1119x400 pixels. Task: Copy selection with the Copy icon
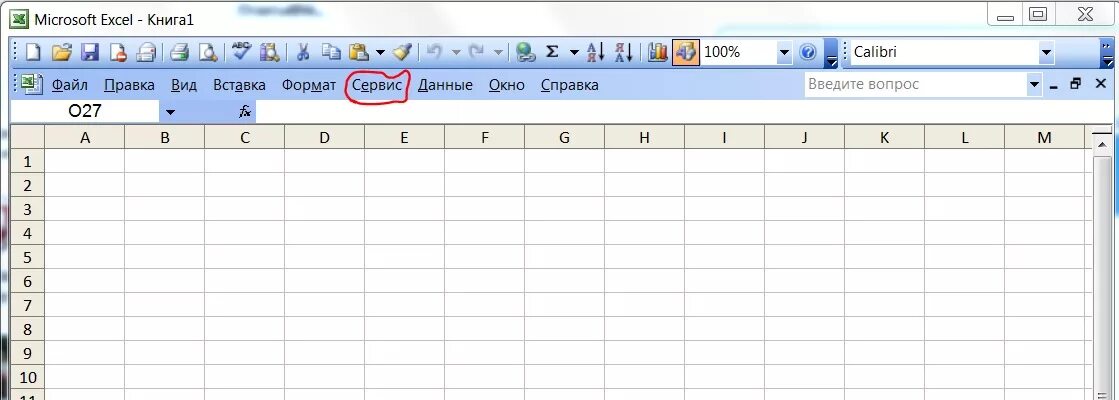[330, 52]
